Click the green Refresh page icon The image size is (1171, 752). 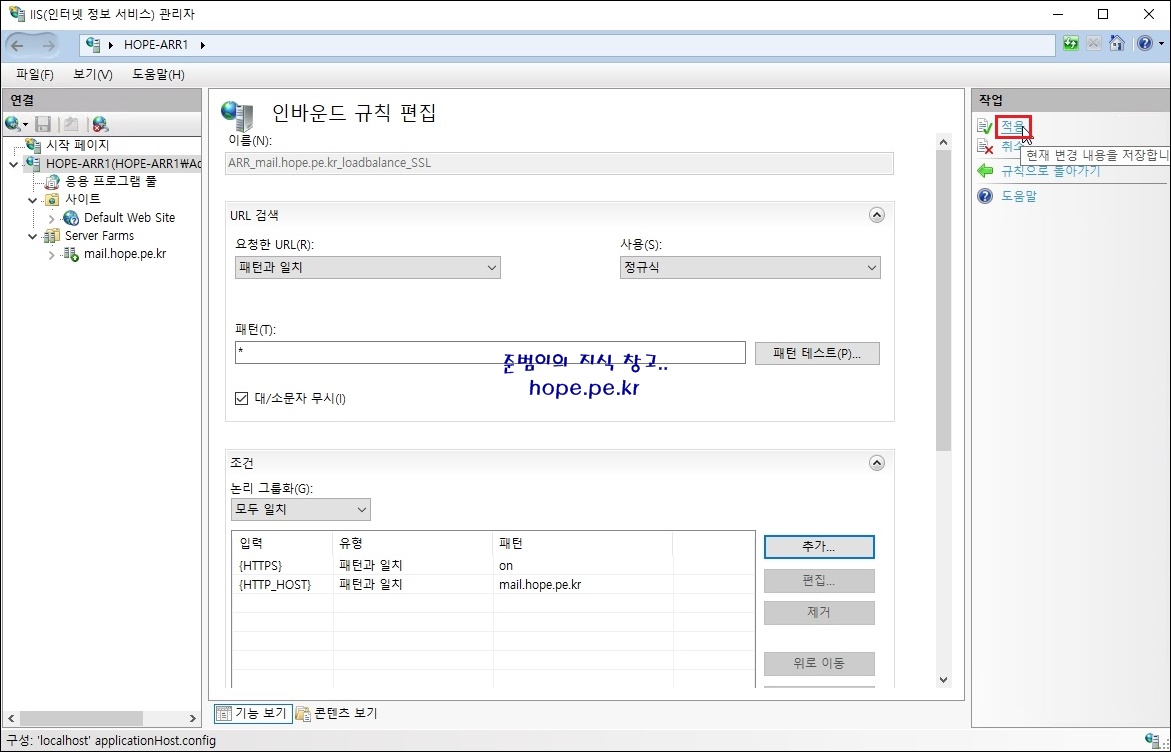(1071, 43)
